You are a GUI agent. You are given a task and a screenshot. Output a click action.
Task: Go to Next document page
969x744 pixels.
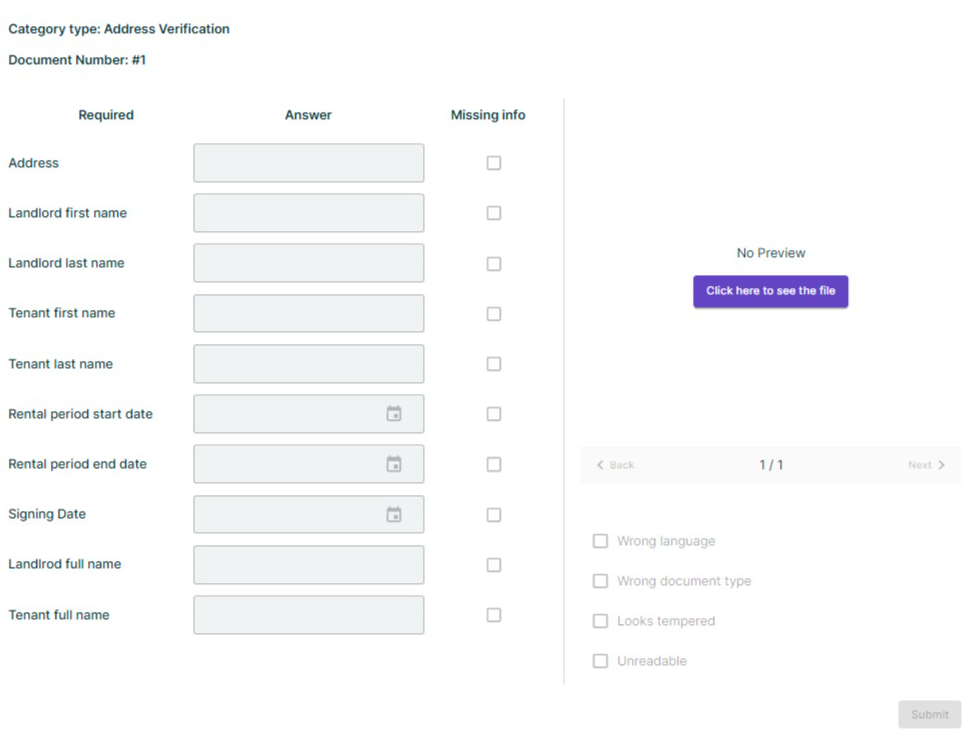point(926,465)
